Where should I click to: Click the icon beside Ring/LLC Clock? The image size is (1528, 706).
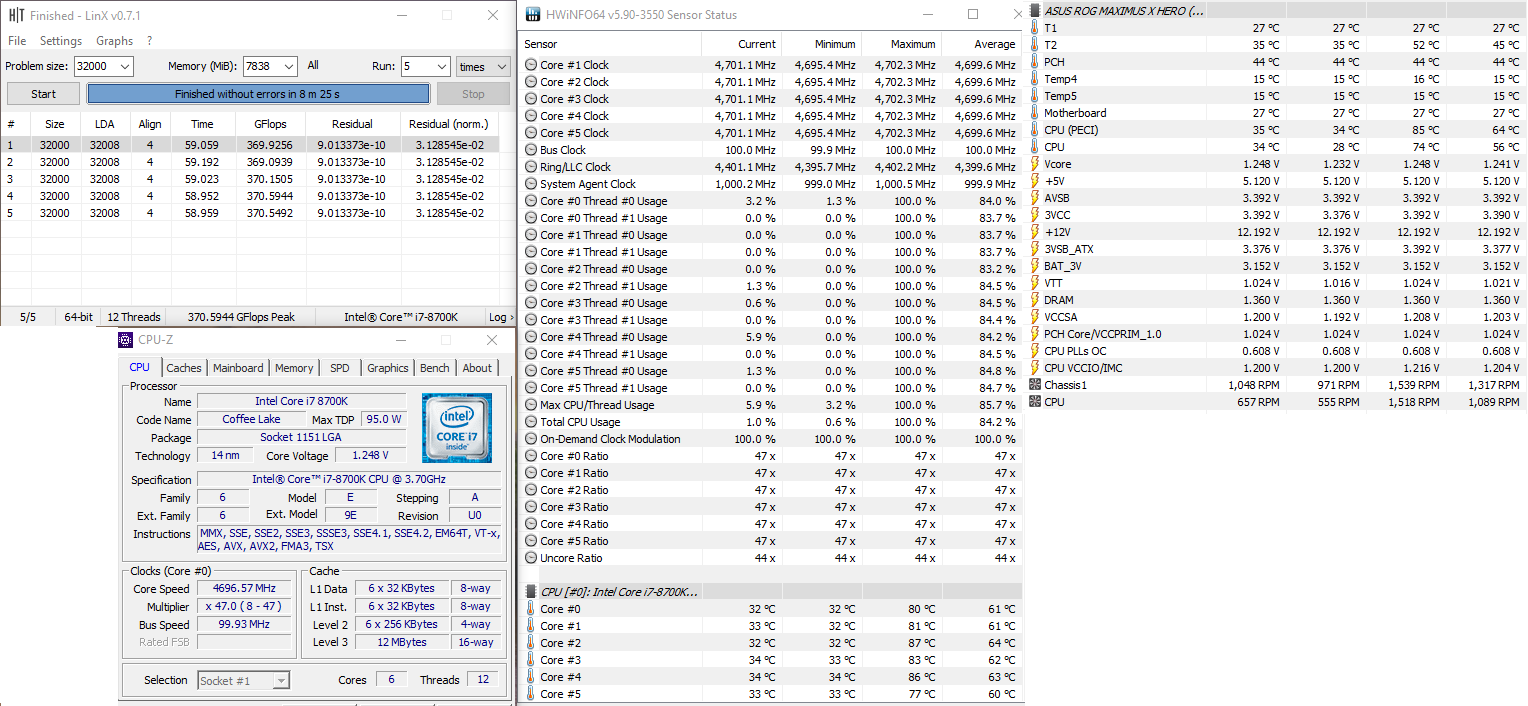pyautogui.click(x=531, y=167)
